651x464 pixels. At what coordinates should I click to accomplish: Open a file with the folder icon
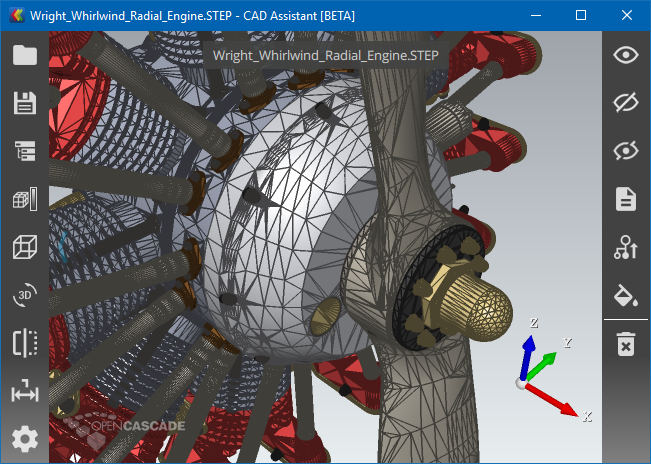[25, 55]
